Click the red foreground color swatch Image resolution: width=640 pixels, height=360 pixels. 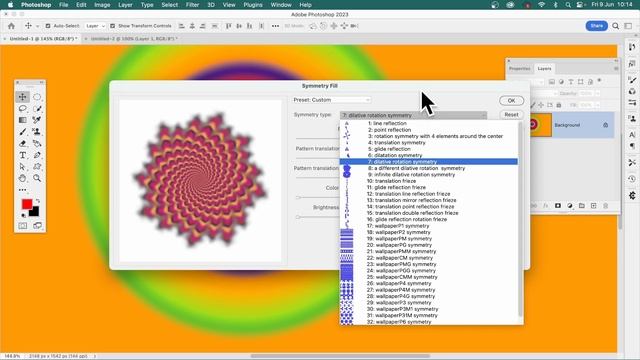[x=27, y=204]
